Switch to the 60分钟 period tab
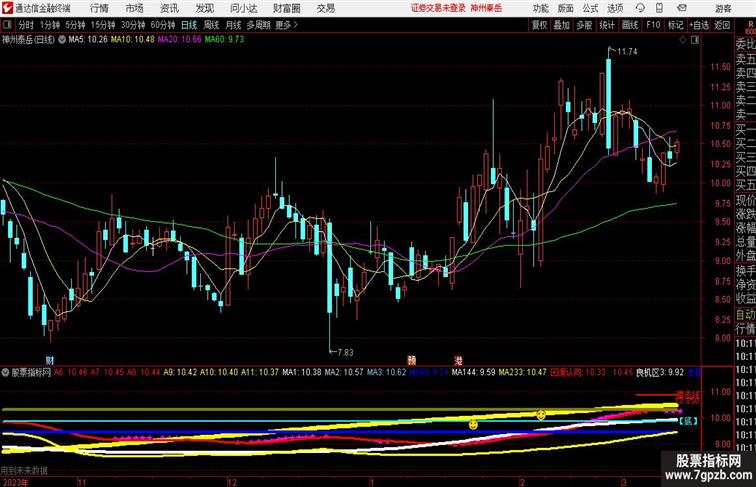This screenshot has width=756, height=487. [x=163, y=25]
